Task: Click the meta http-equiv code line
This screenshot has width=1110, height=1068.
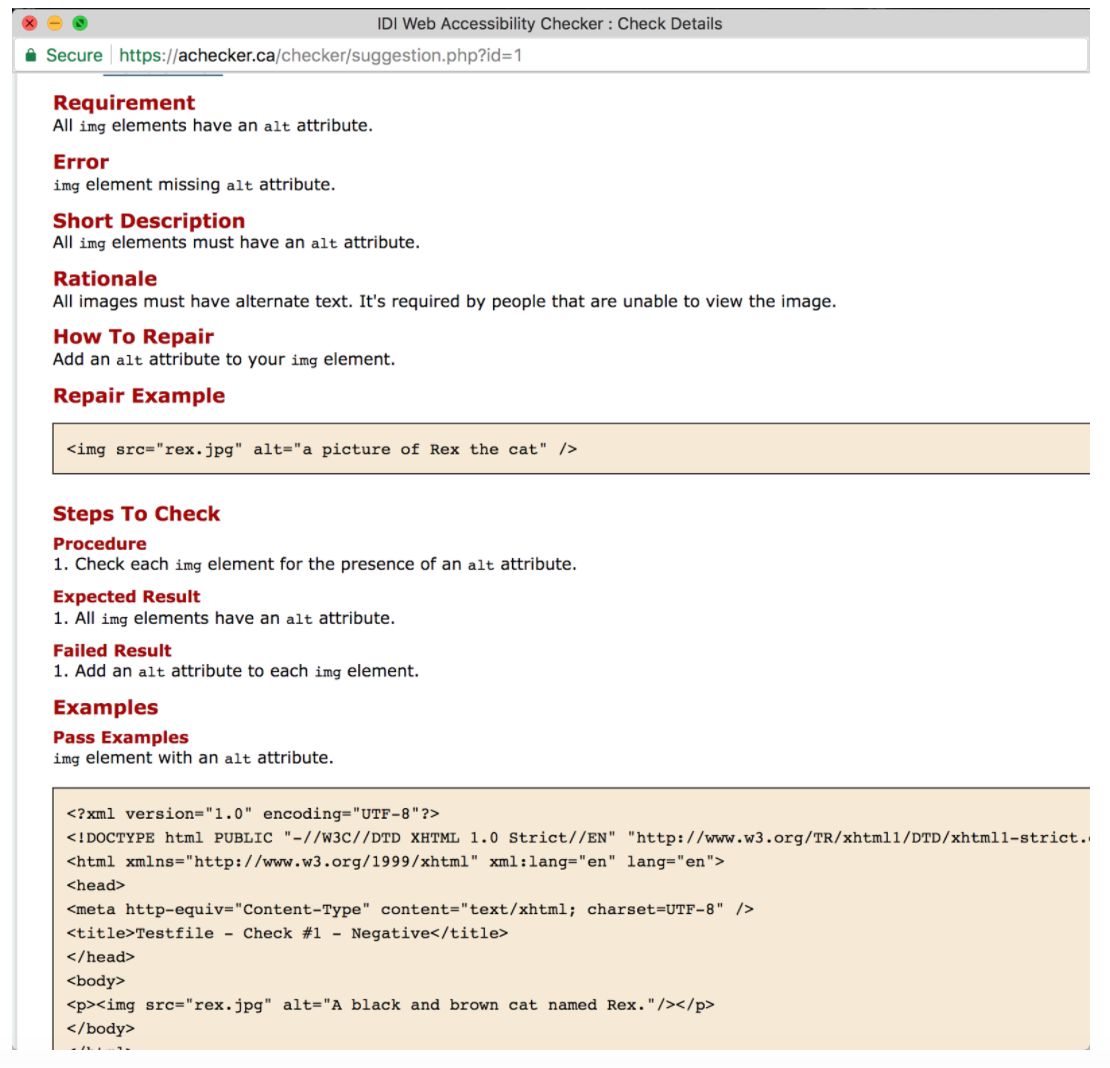Action: pos(410,909)
